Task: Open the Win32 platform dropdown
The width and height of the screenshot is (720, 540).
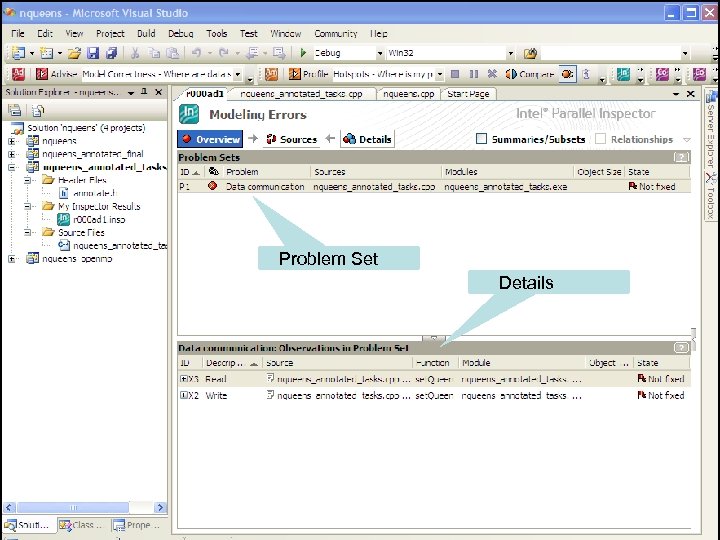Action: point(510,53)
